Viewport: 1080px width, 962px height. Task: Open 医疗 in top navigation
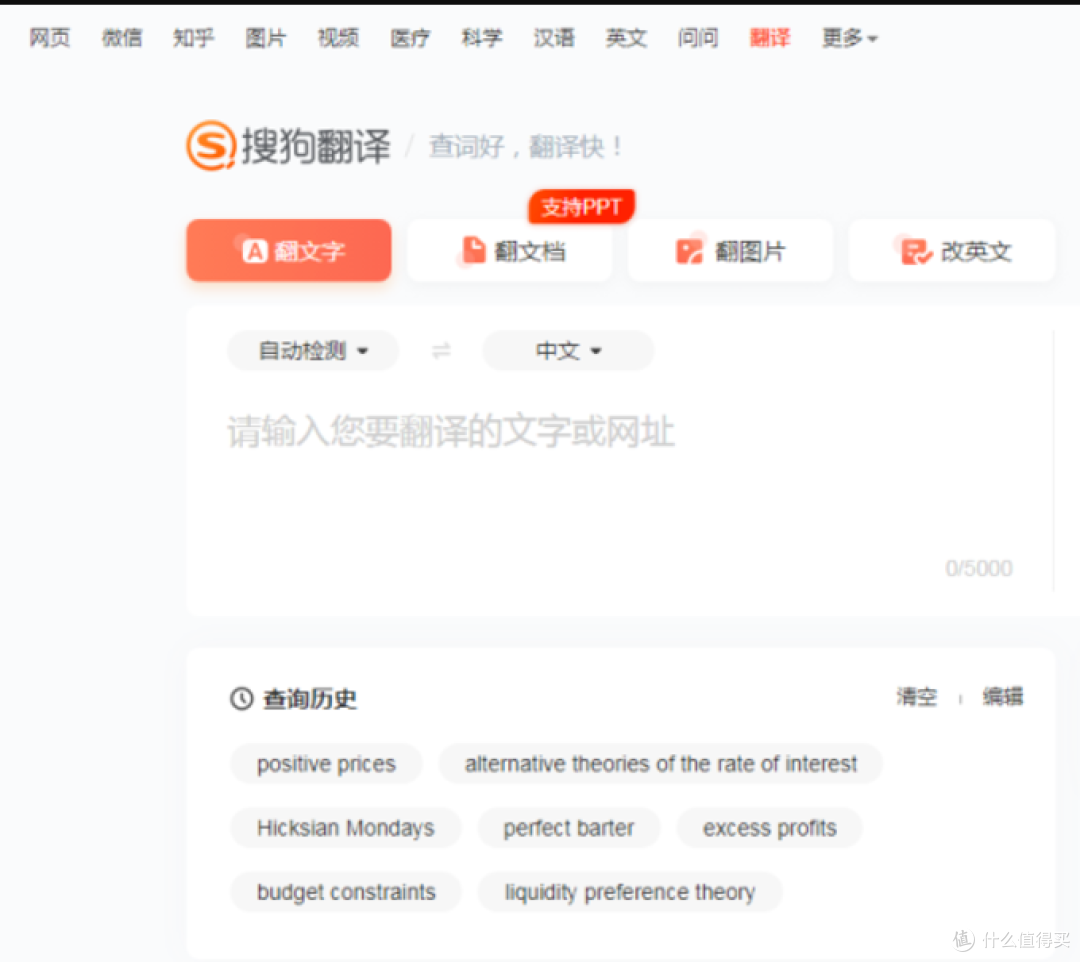[410, 38]
